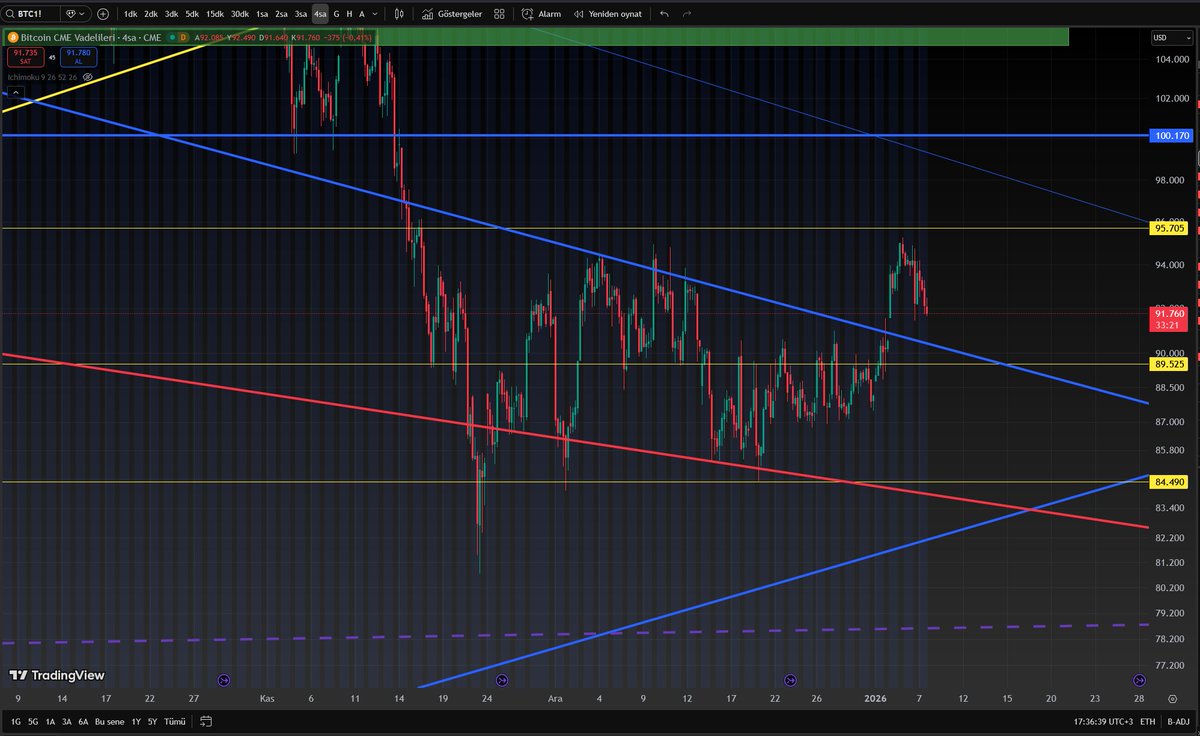Switch to the 1dk interval
The width and height of the screenshot is (1200, 736).
(x=130, y=14)
